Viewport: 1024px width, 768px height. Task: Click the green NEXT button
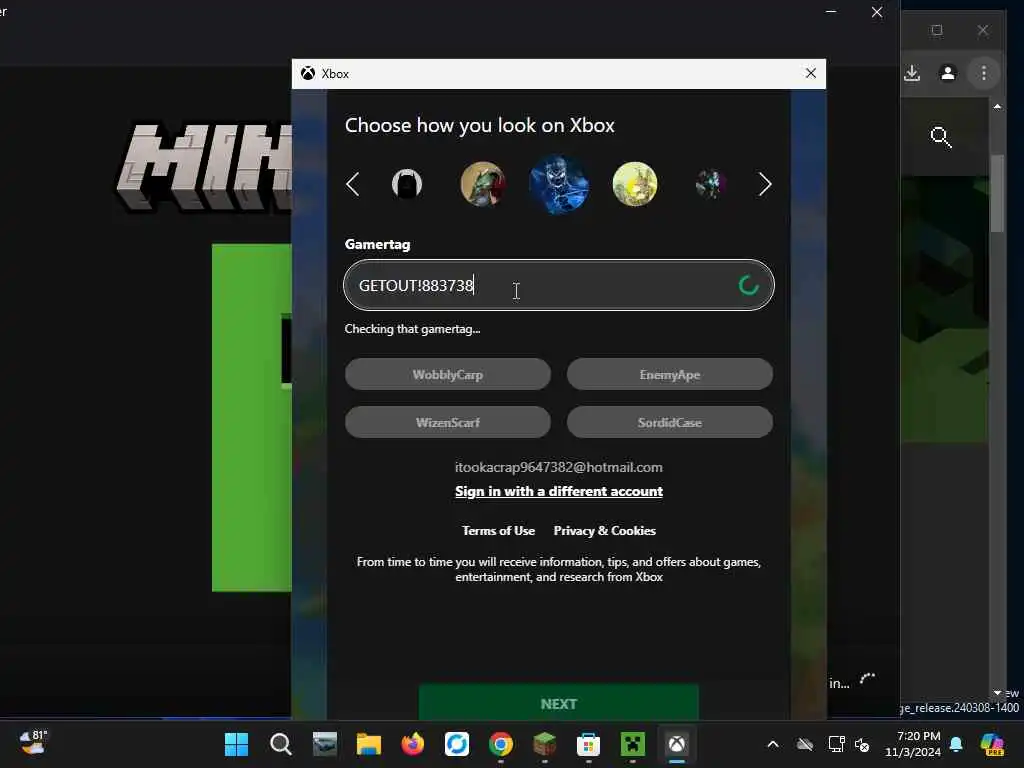[559, 703]
